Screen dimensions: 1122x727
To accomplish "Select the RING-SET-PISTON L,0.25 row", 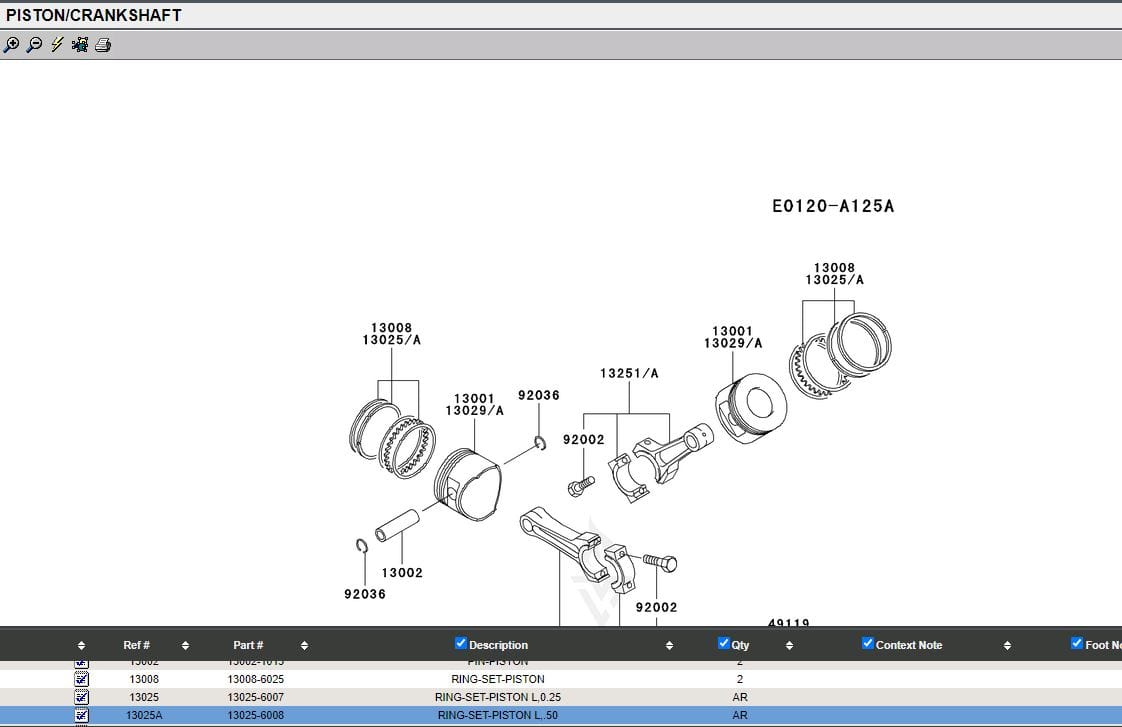I will tap(504, 697).
